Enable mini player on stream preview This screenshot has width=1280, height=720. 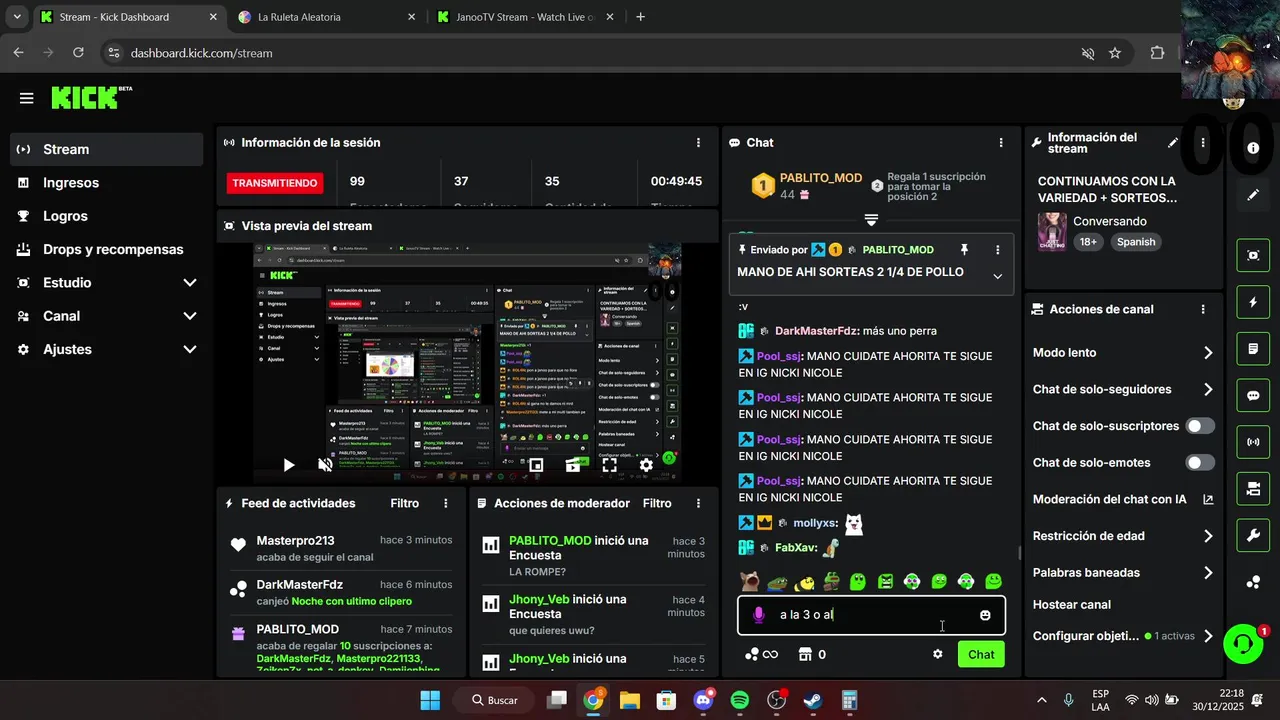pyautogui.click(x=536, y=465)
